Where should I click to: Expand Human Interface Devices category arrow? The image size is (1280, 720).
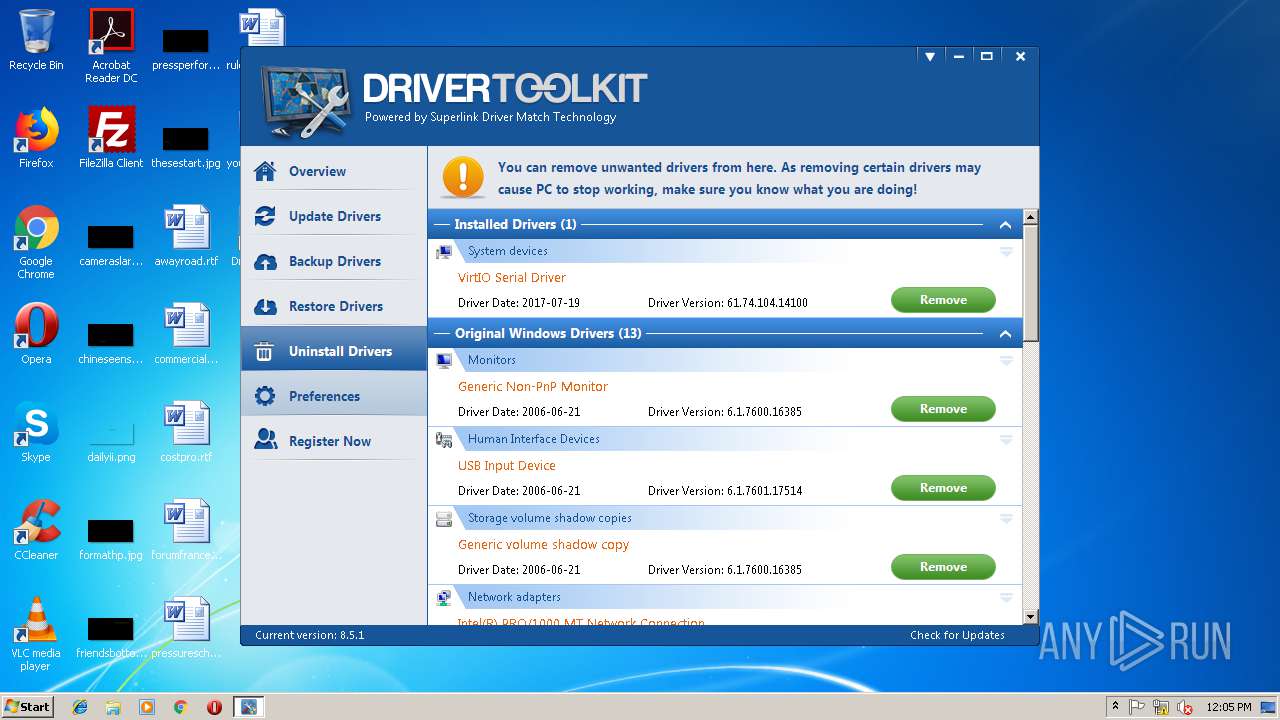click(x=1006, y=440)
